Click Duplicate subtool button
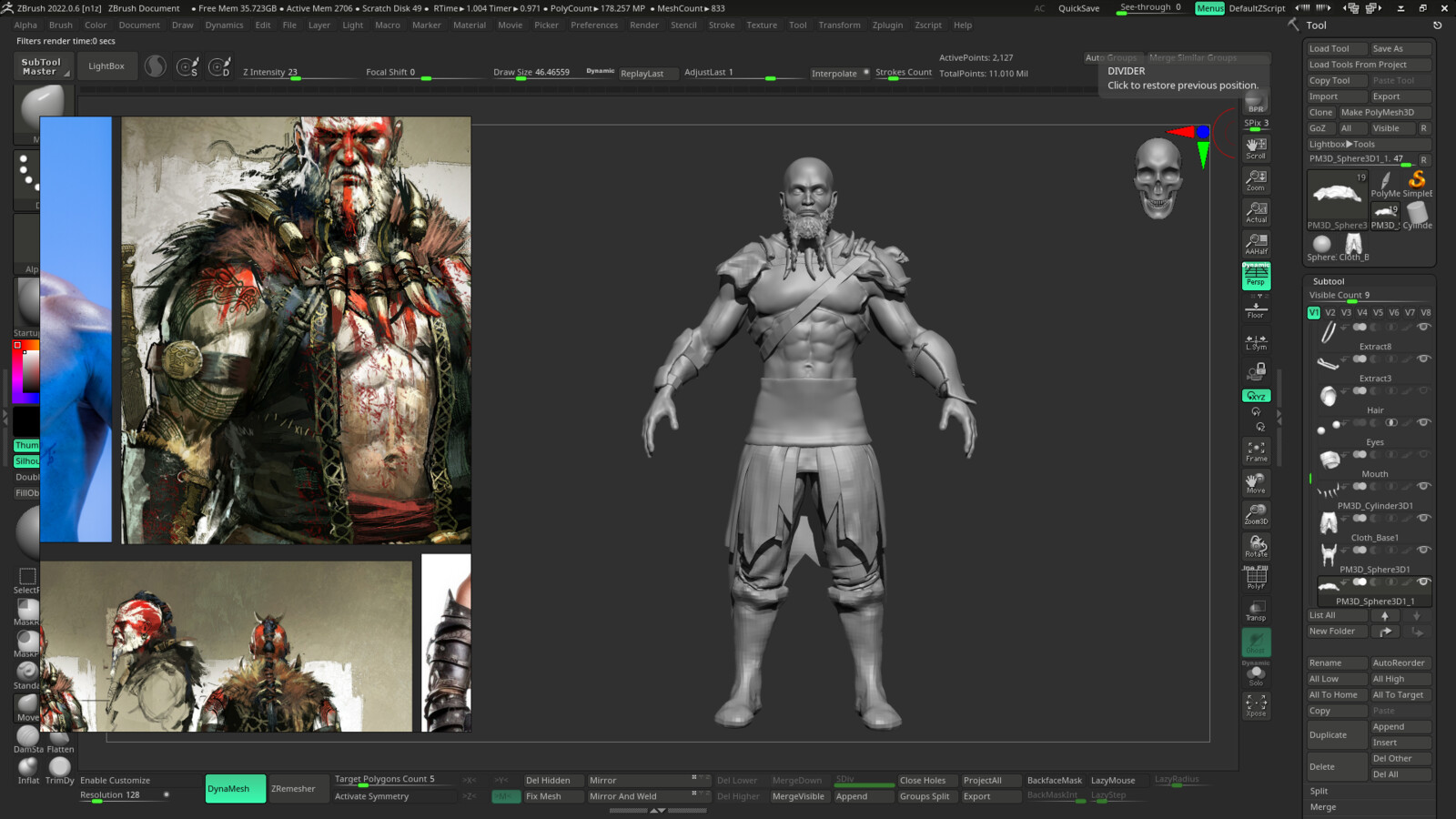Image resolution: width=1456 pixels, height=819 pixels. [1337, 734]
